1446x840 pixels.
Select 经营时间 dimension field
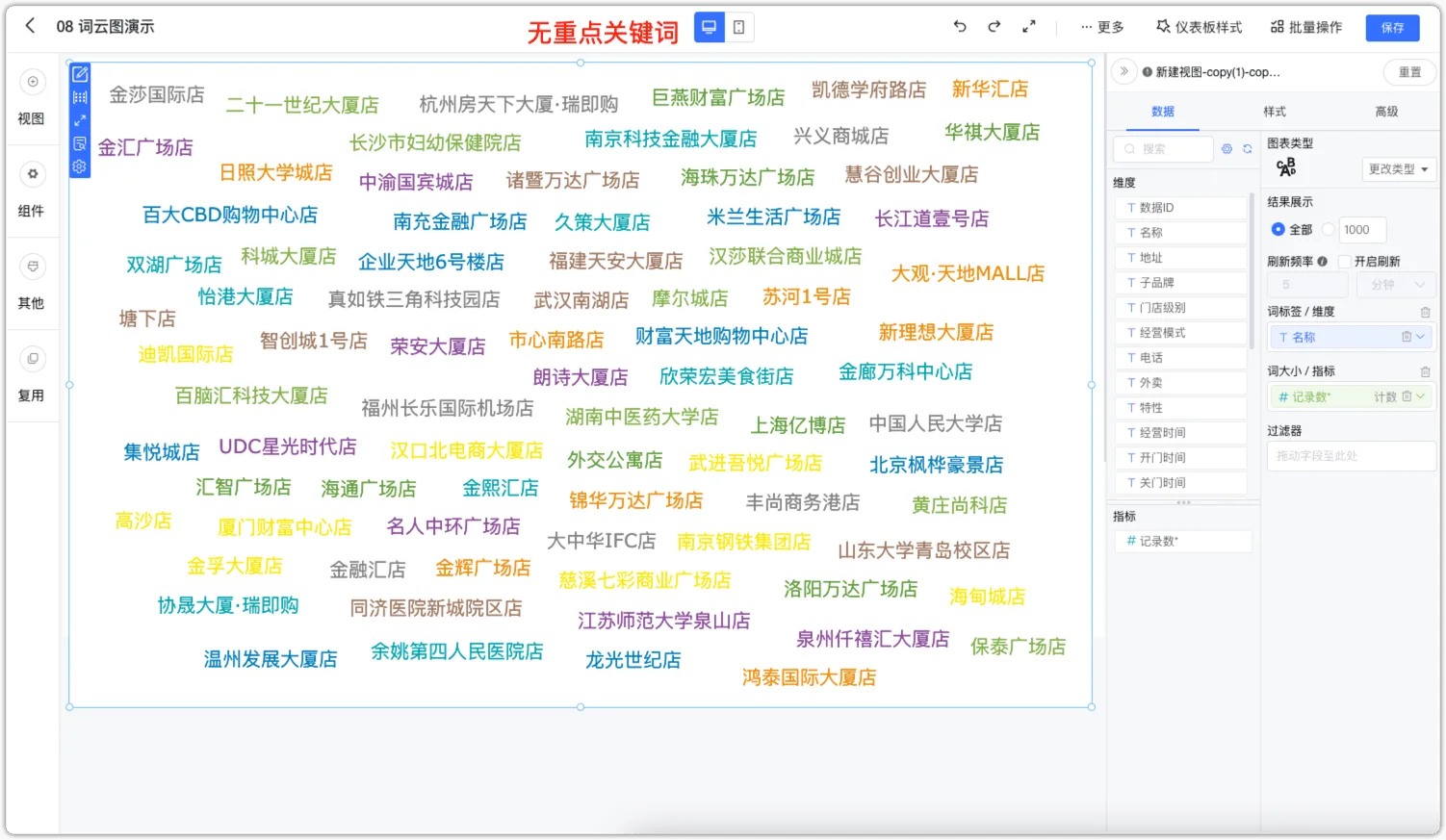(x=1180, y=433)
